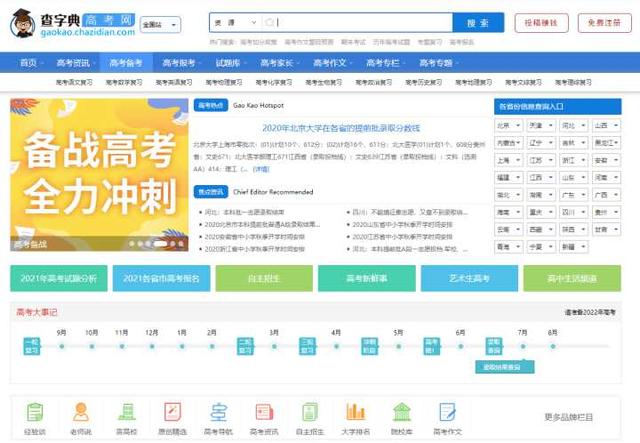Image resolution: width=640 pixels, height=443 pixels.
Task: Click the 高考导航 navigation icon
Action: pyautogui.click(x=219, y=415)
